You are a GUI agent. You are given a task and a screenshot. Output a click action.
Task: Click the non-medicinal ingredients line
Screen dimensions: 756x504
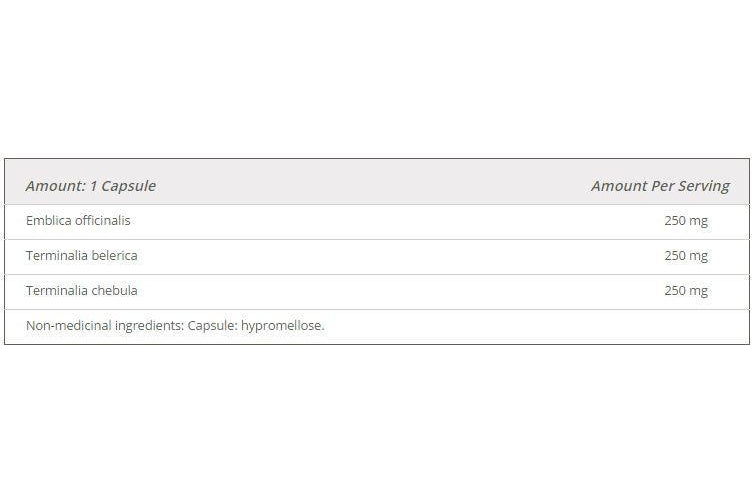pyautogui.click(x=175, y=325)
